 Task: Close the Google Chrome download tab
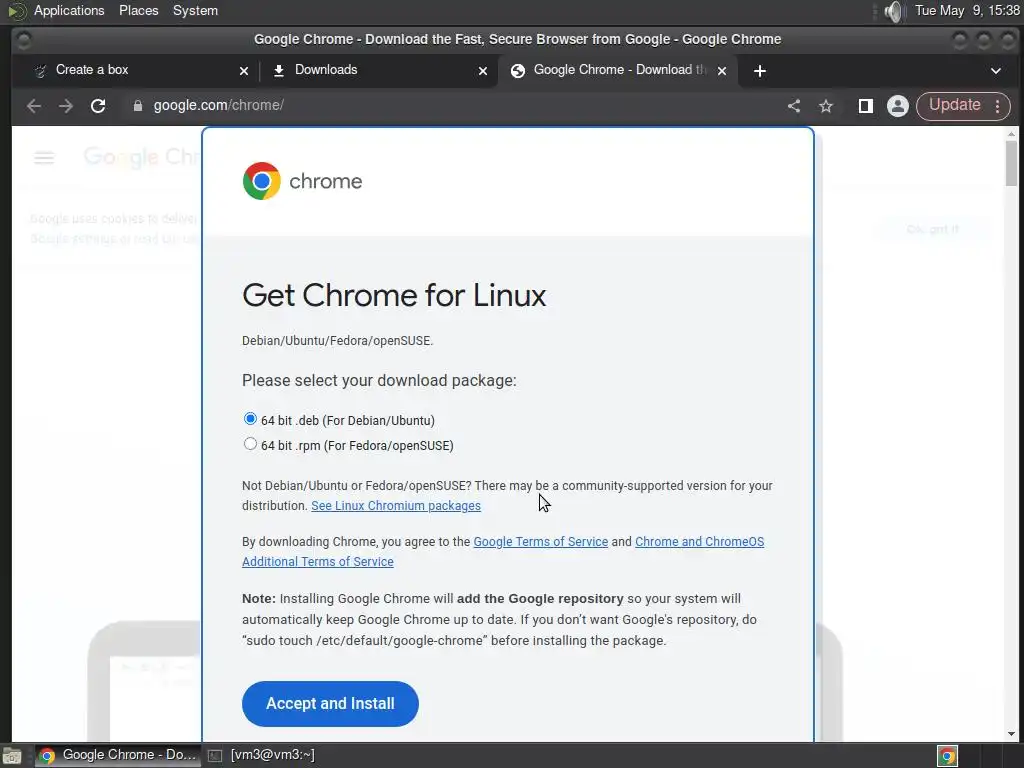coord(722,71)
